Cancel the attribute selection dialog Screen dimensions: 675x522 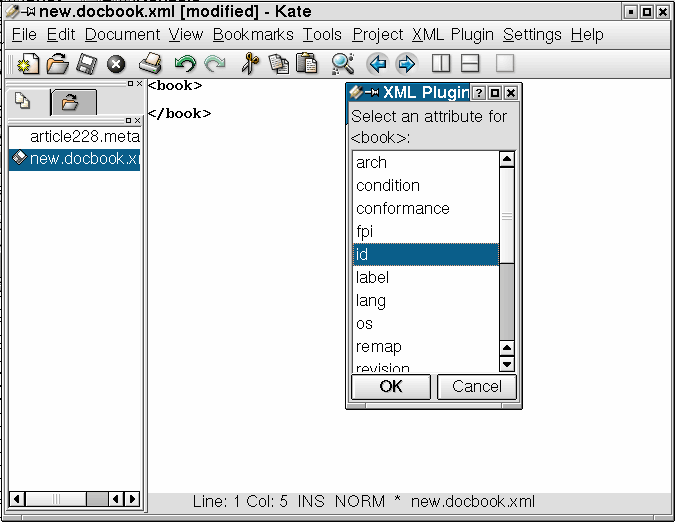(x=477, y=387)
